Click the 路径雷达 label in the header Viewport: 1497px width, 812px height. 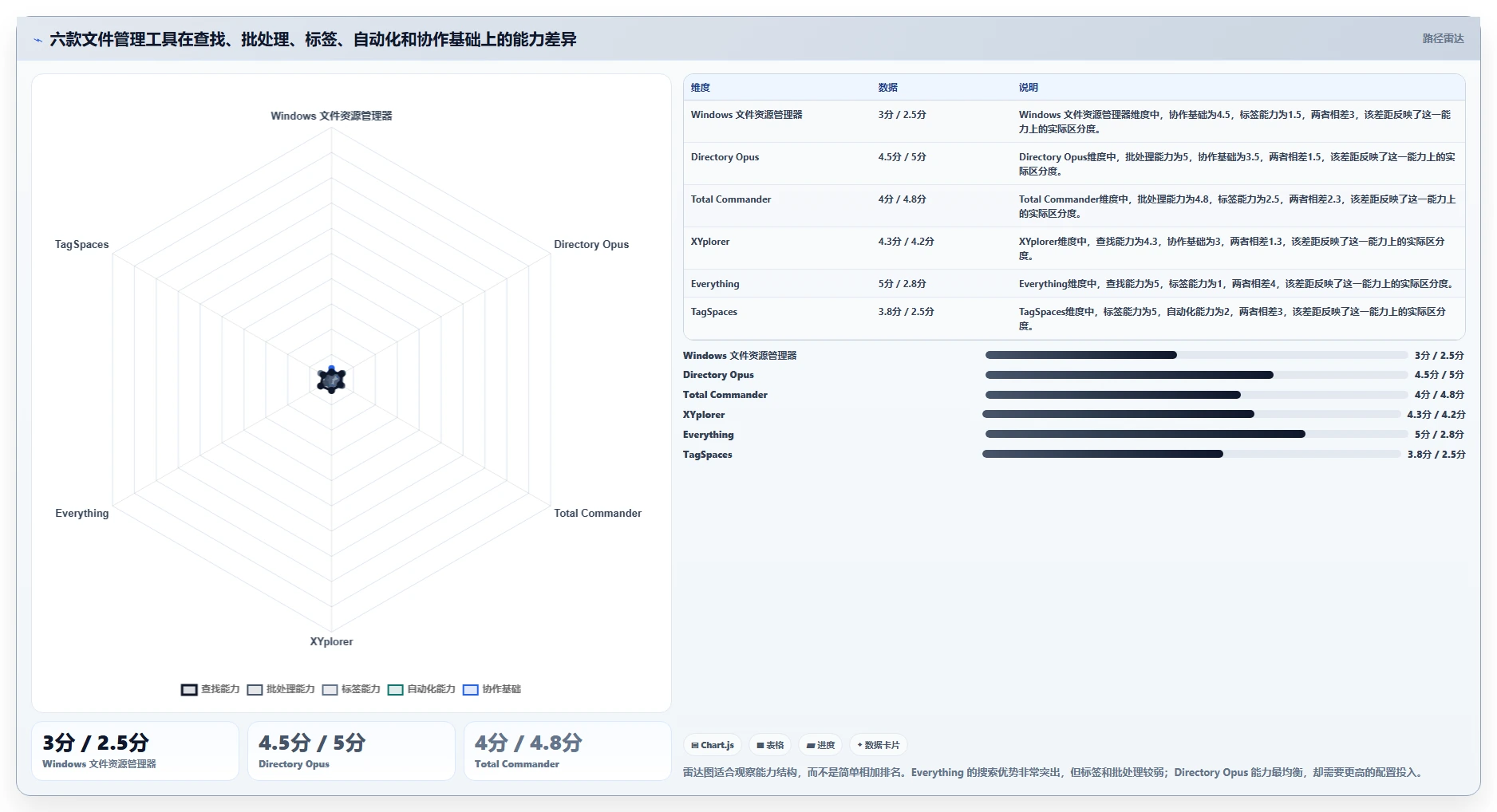pyautogui.click(x=1443, y=38)
